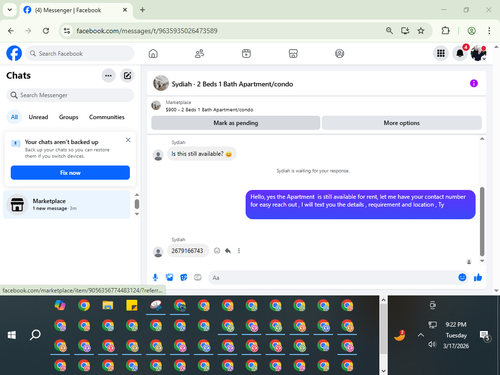Viewport: 500px width, 375px height.
Task: Open the Chrome three-dot menu
Action: [x=489, y=31]
